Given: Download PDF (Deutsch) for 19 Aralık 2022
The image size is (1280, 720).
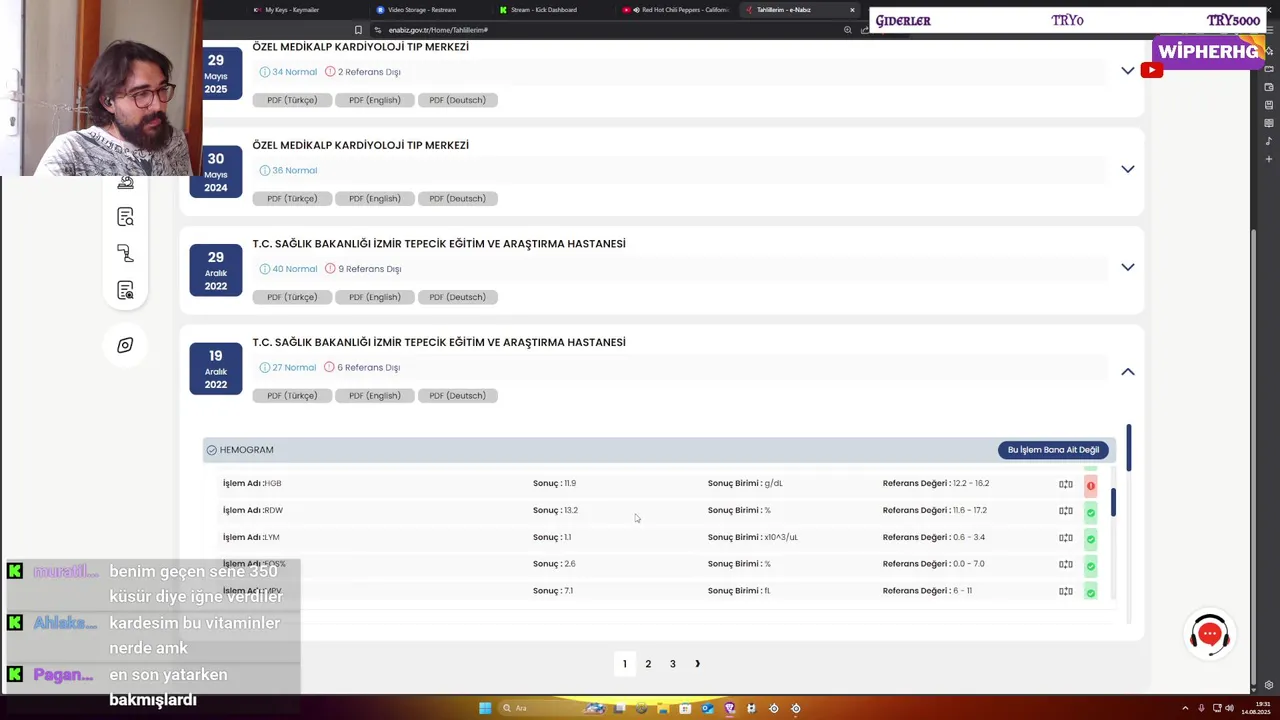Looking at the screenshot, I should 458,395.
